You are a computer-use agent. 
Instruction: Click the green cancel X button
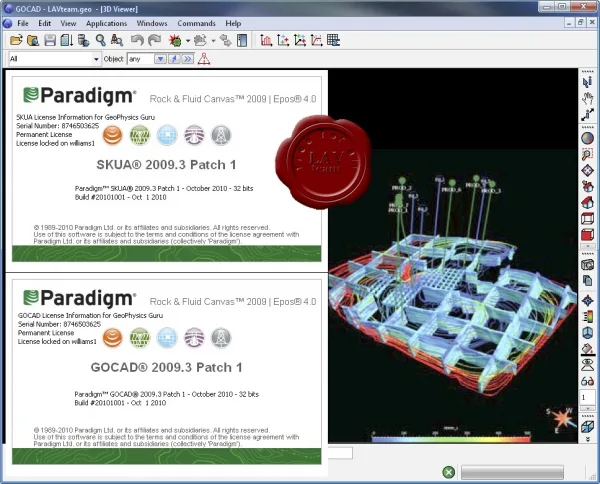click(448, 472)
